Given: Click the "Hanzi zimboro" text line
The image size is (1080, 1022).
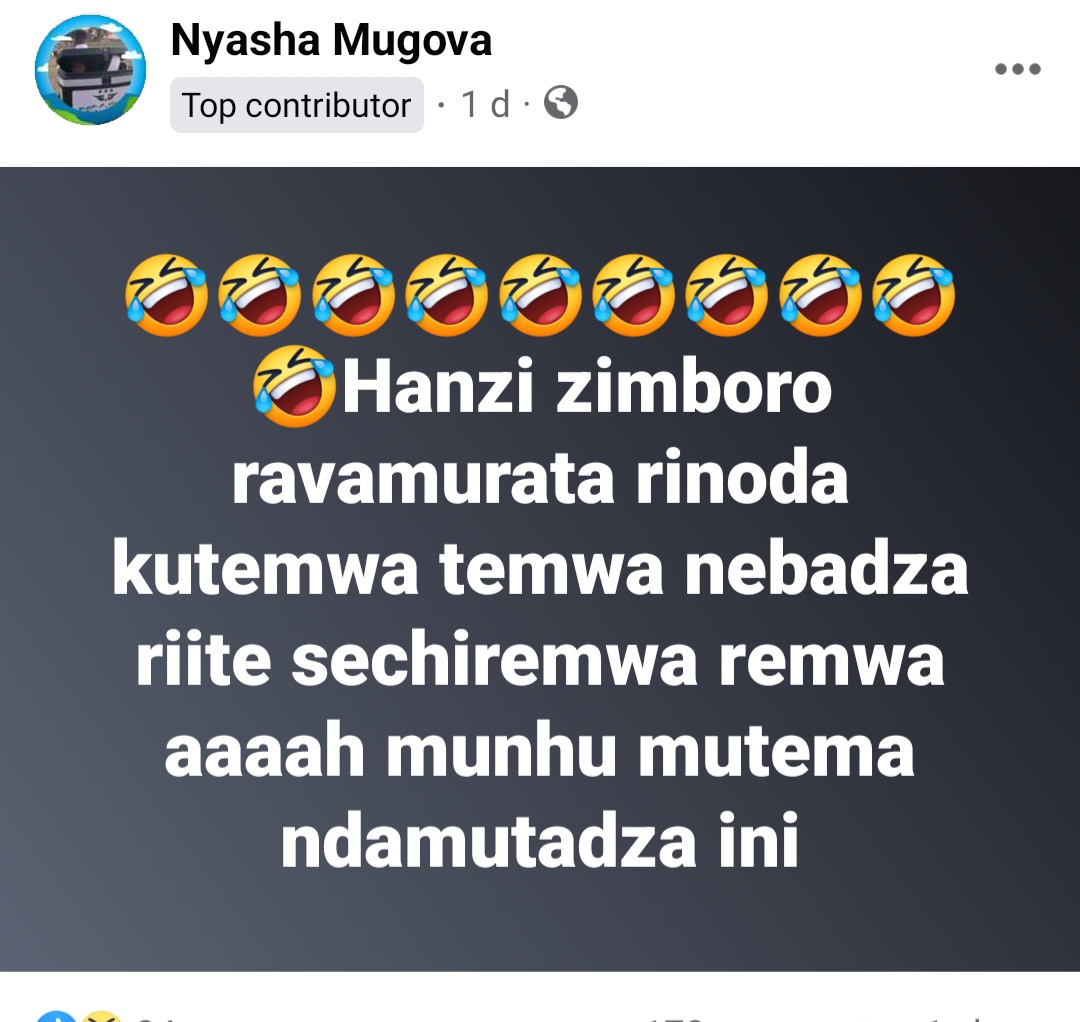Looking at the screenshot, I should (x=588, y=387).
